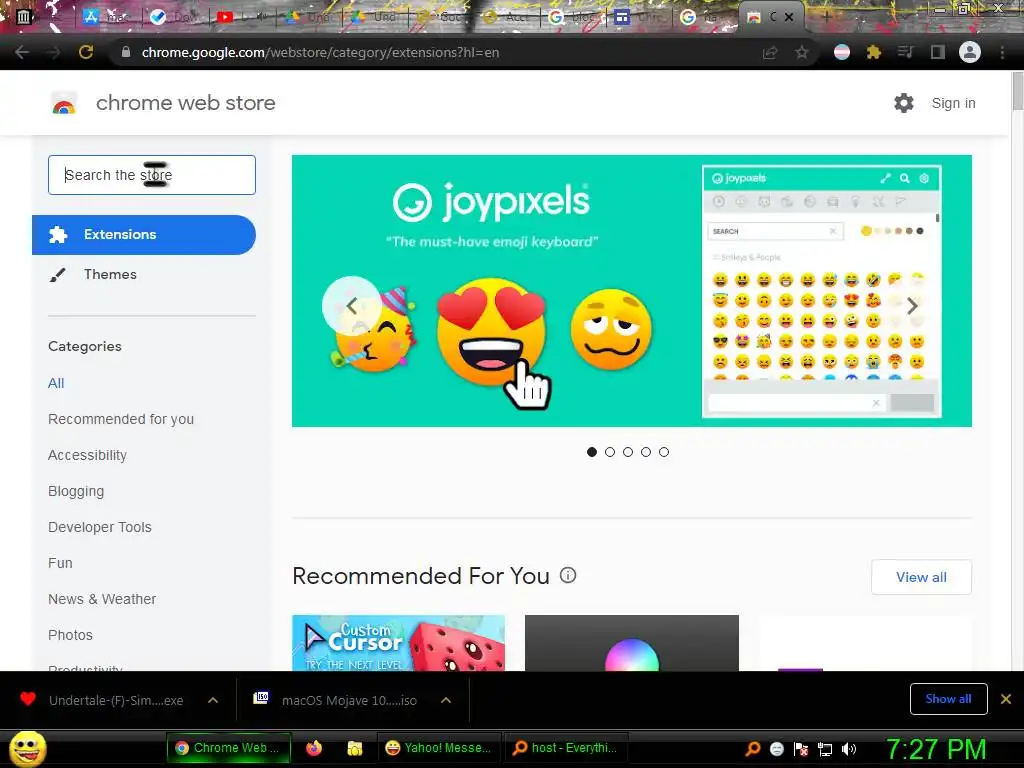Switch to host - Everything taskbar window
This screenshot has width=1024, height=768.
coord(567,748)
